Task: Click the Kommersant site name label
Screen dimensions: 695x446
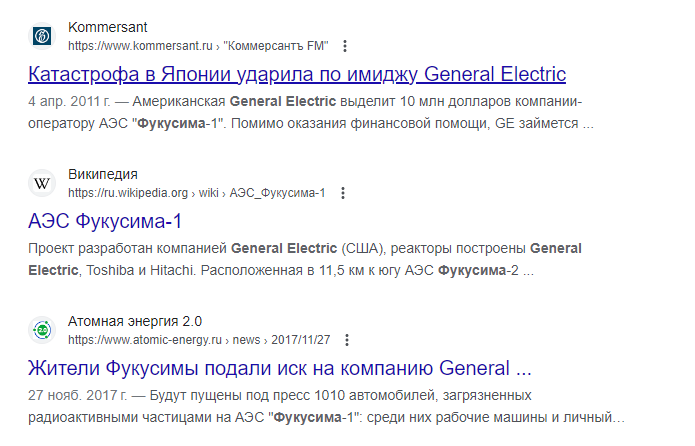Action: click(x=108, y=27)
